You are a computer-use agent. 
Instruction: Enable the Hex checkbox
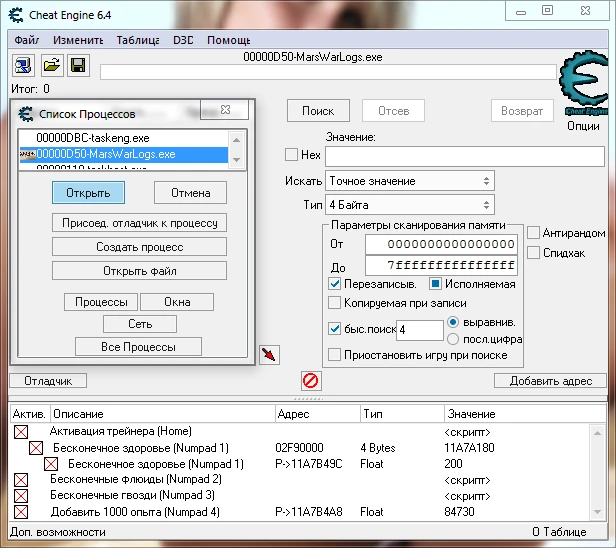pos(291,154)
